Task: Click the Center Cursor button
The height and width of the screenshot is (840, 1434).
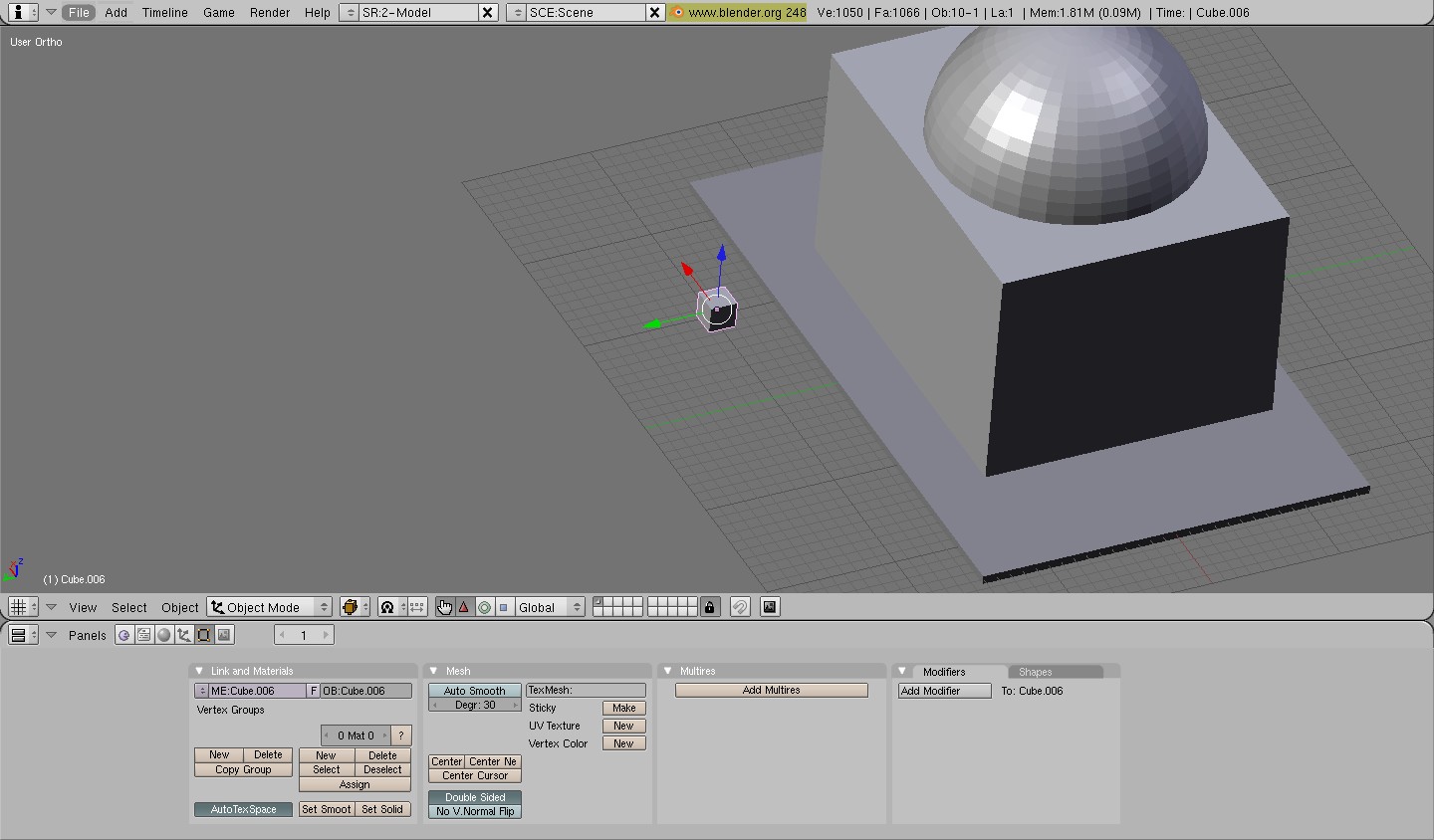Action: (475, 775)
